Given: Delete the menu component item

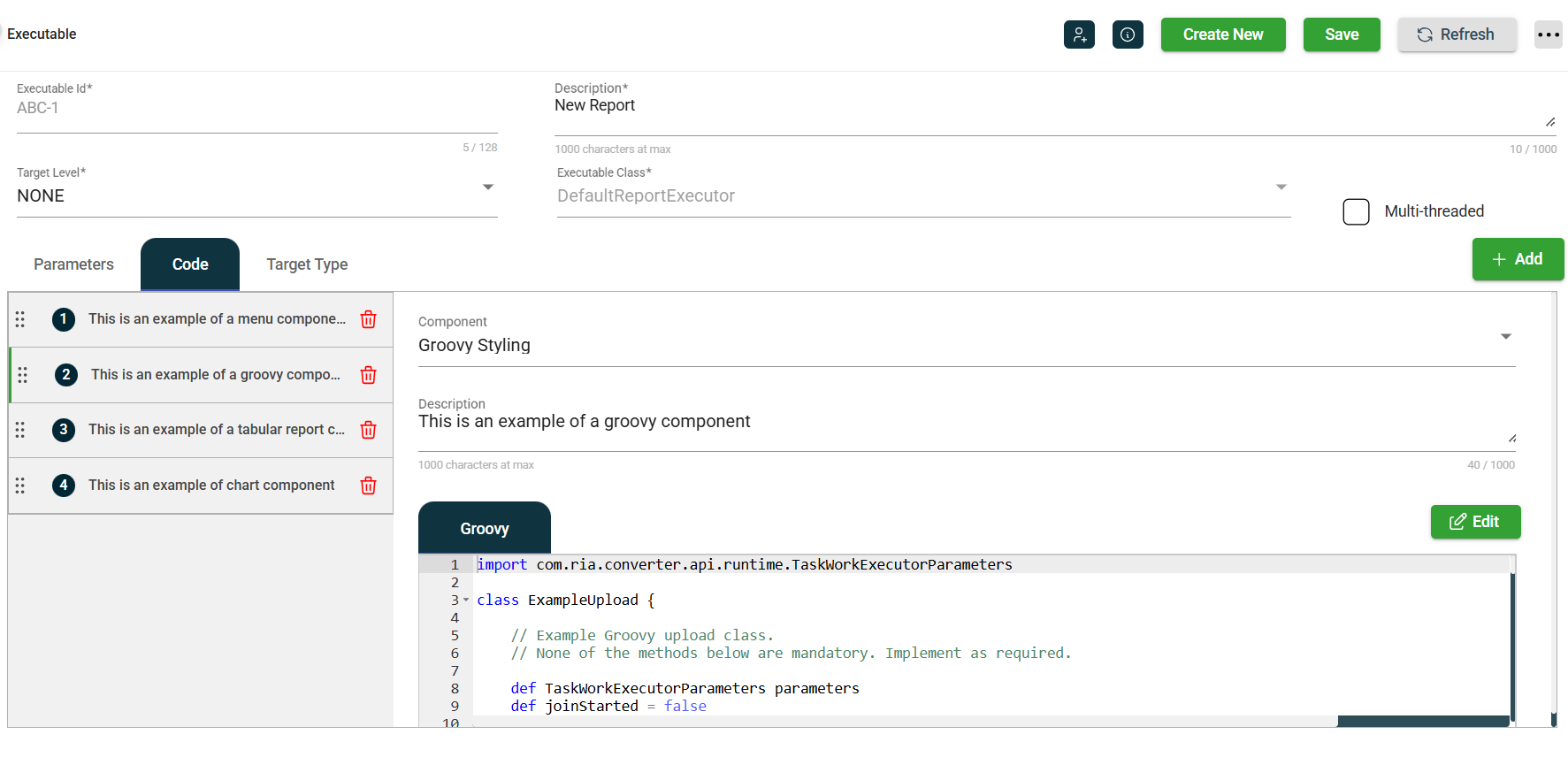Looking at the screenshot, I should tap(369, 319).
